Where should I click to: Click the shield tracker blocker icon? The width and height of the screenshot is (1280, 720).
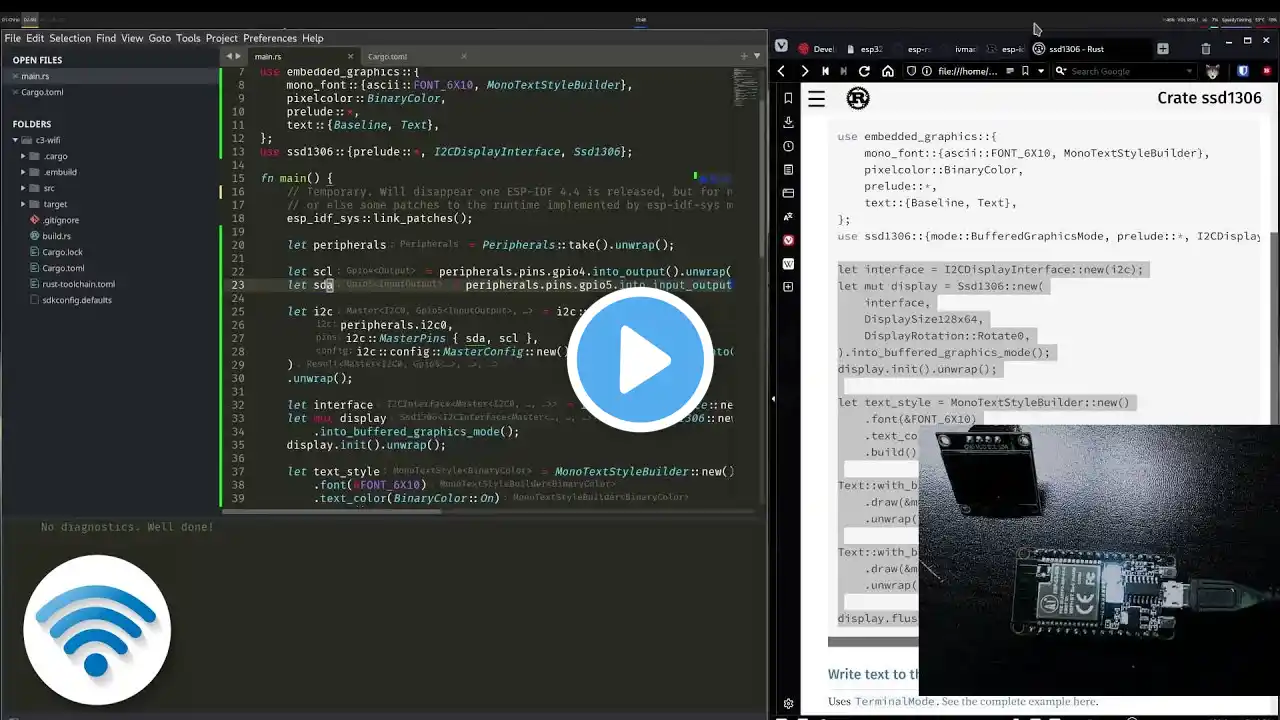[911, 71]
